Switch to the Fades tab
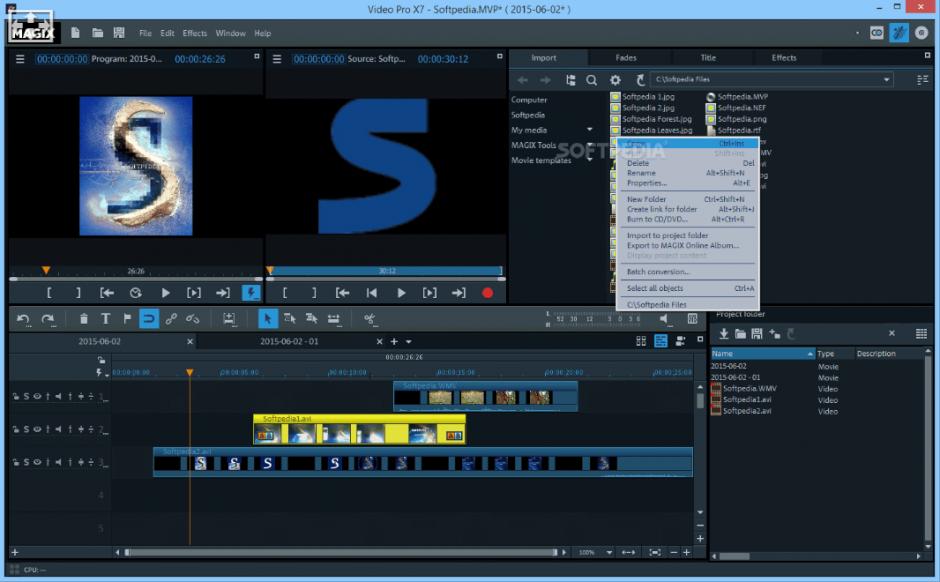This screenshot has width=940, height=582. pos(626,58)
